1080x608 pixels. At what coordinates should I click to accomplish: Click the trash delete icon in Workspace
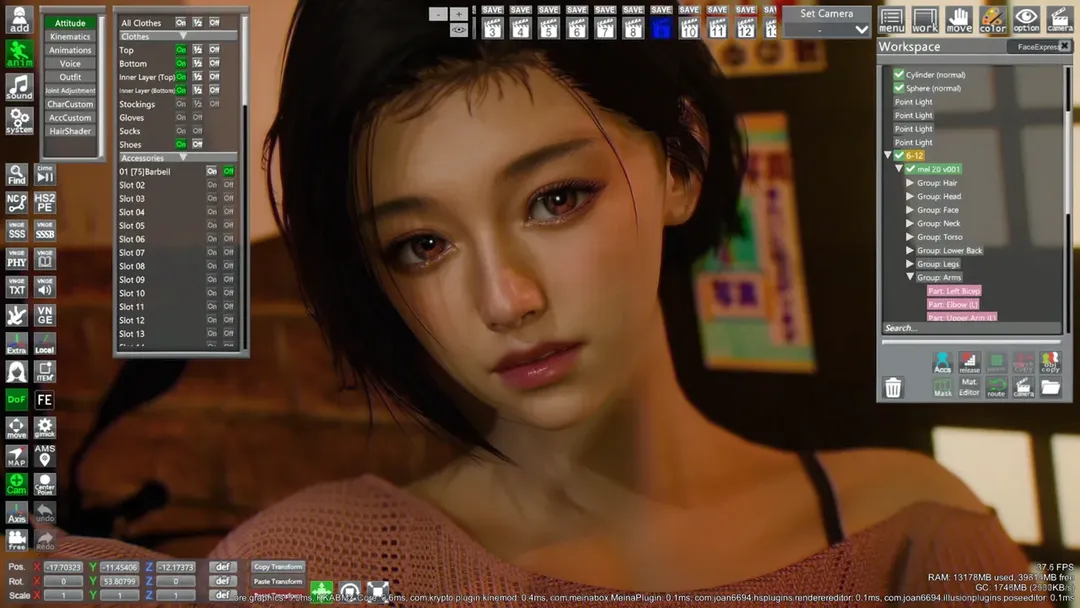tap(893, 388)
